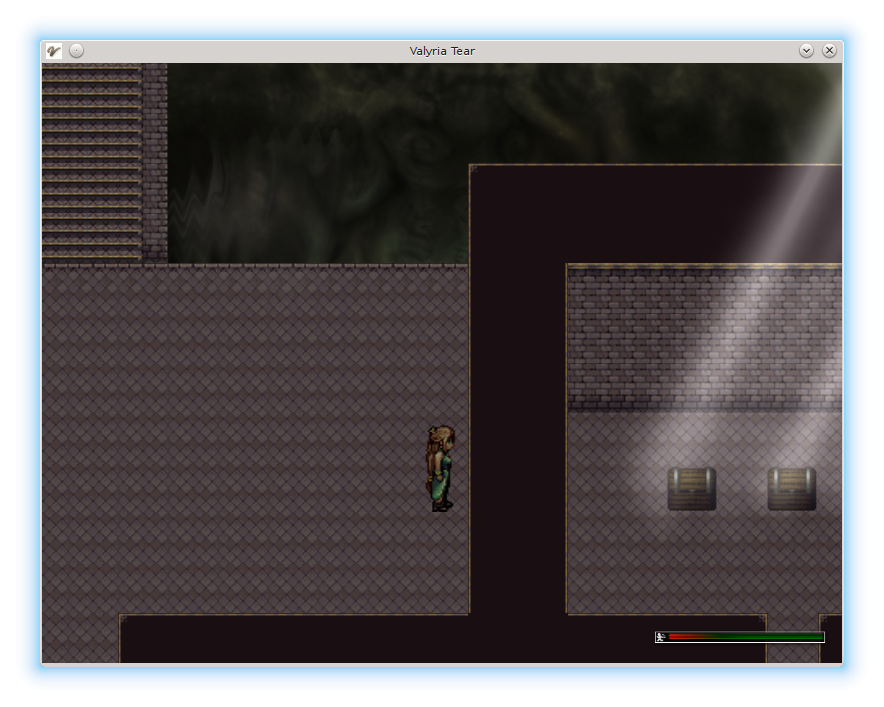Viewport: 884px width, 707px height.
Task: Minimize the Valyria Tear window
Action: (x=807, y=51)
